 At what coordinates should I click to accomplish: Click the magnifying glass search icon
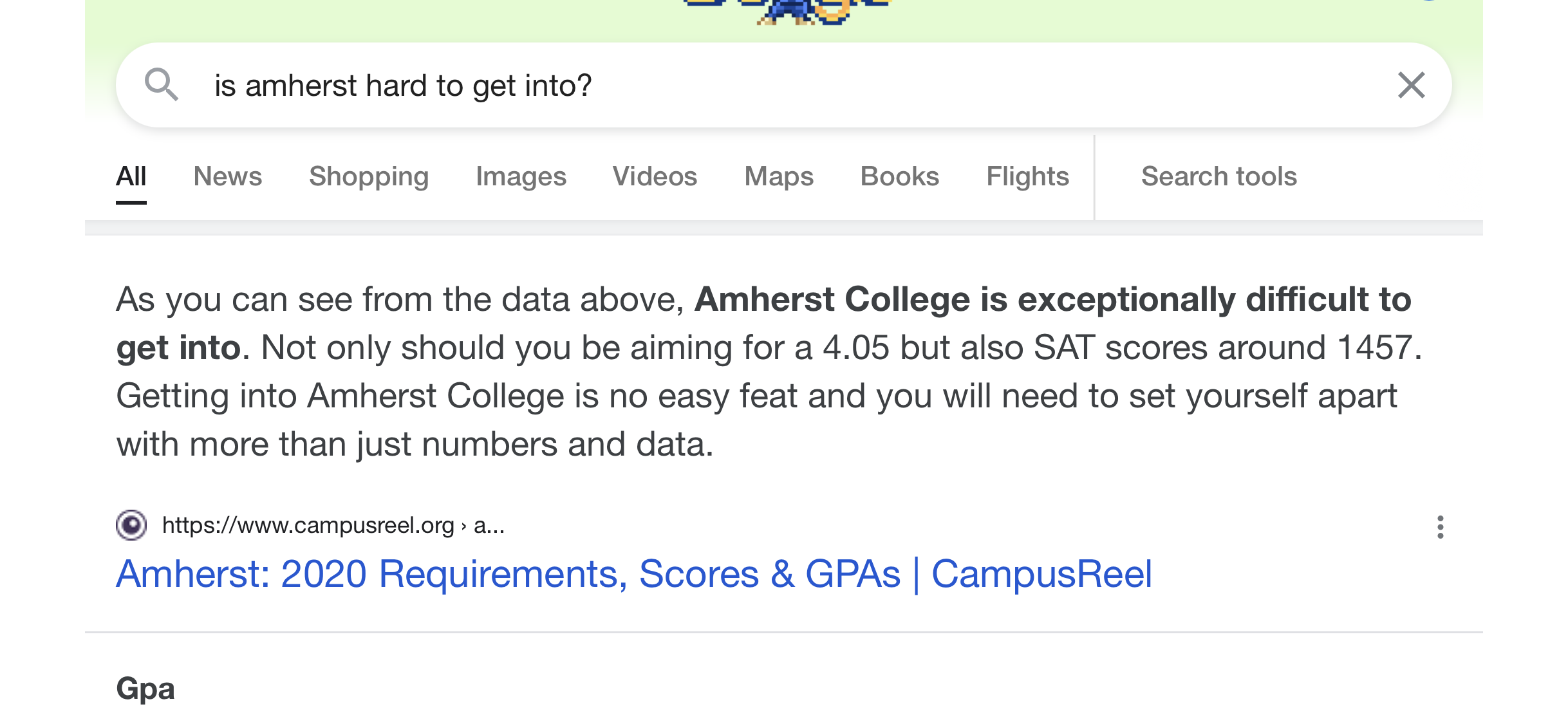click(161, 84)
